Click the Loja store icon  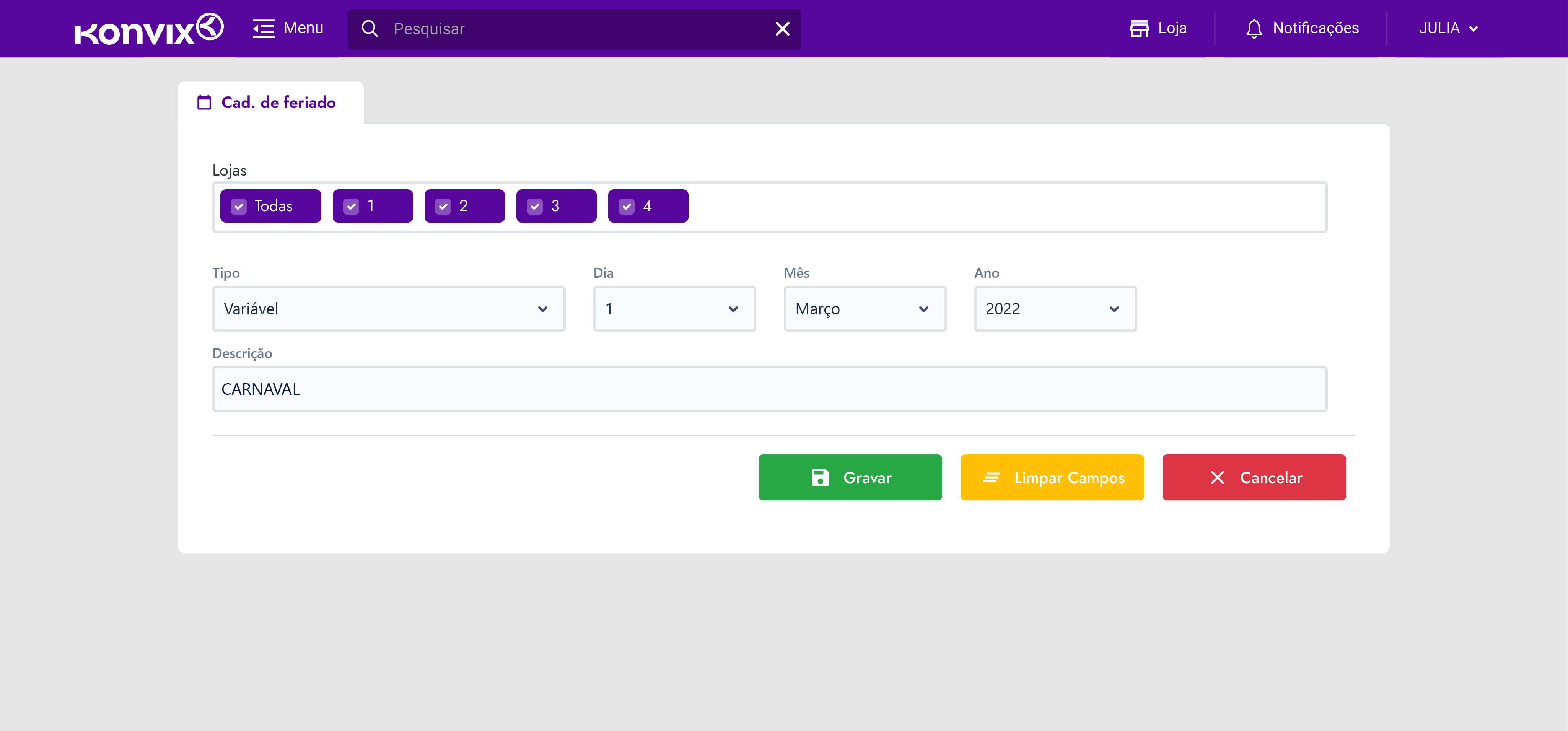point(1139,29)
